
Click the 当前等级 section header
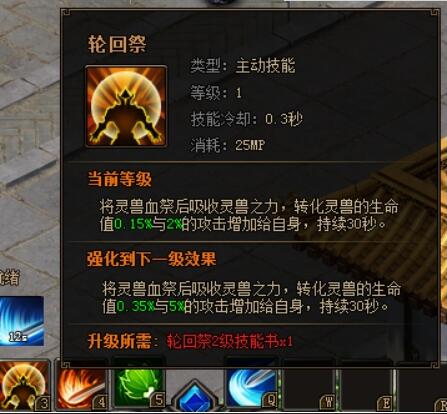coord(120,179)
